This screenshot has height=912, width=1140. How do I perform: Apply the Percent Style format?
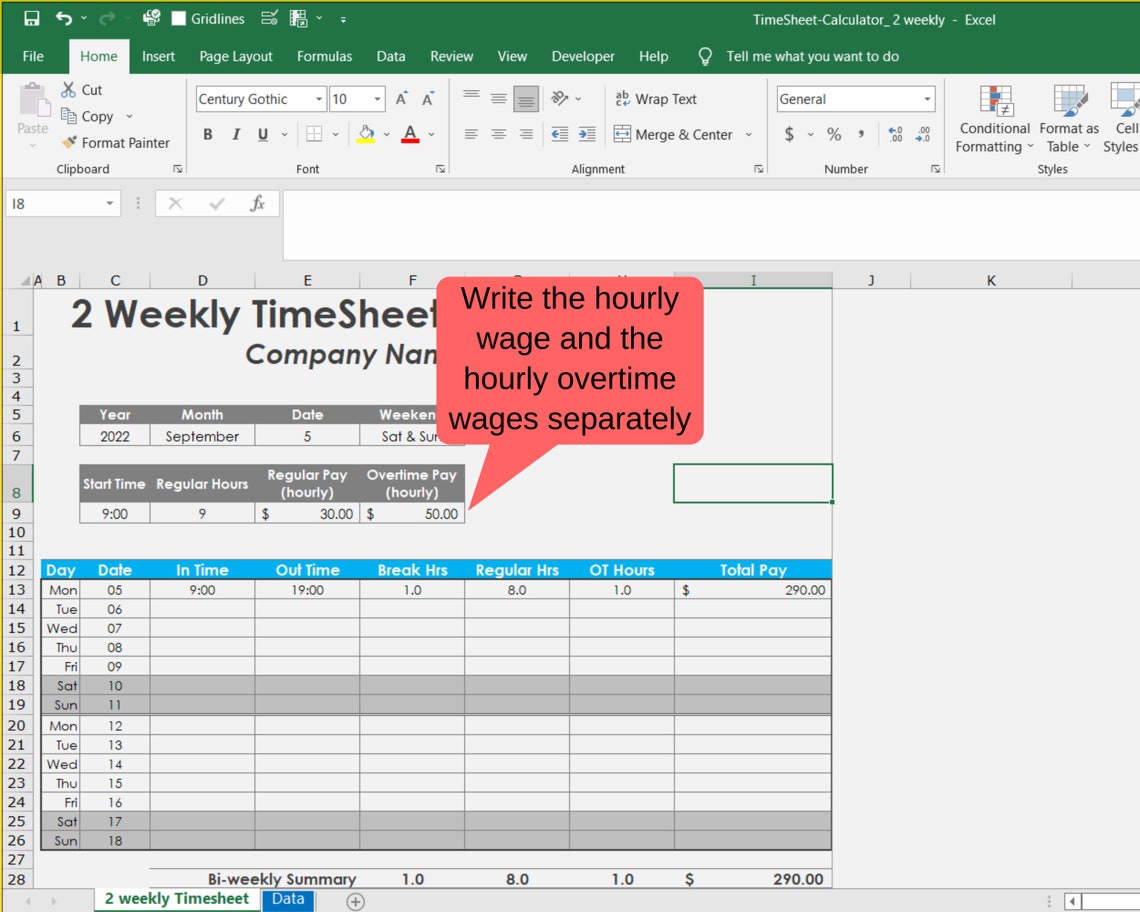point(833,134)
